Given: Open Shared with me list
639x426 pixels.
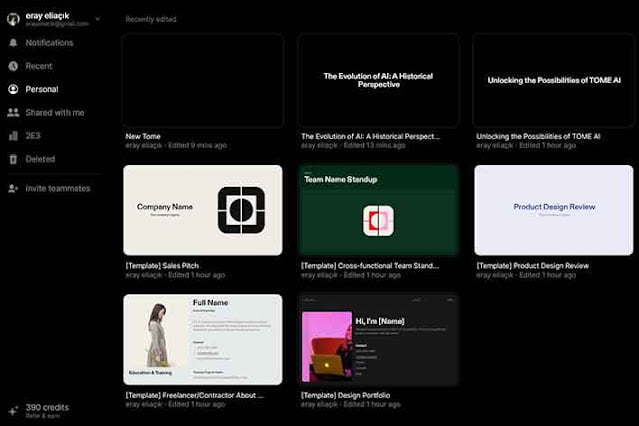Looking at the screenshot, I should coord(55,113).
